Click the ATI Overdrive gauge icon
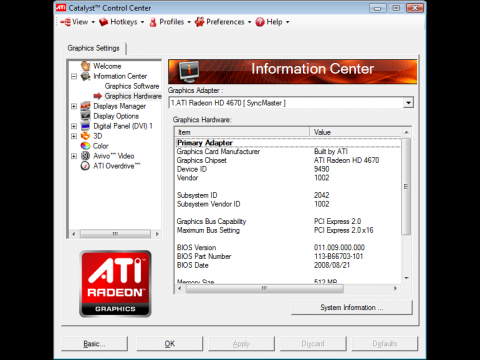 click(86, 166)
